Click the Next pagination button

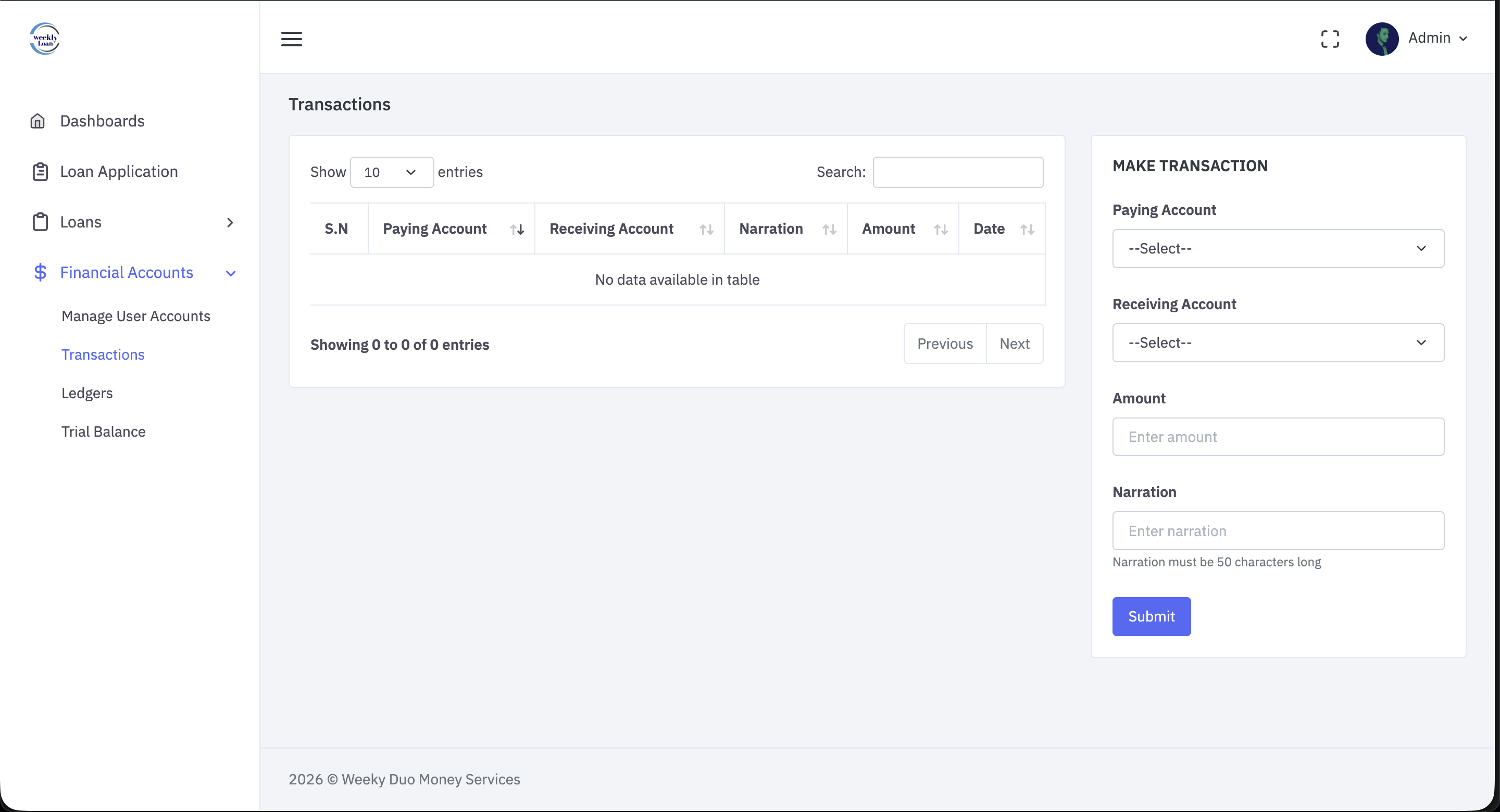click(x=1015, y=344)
